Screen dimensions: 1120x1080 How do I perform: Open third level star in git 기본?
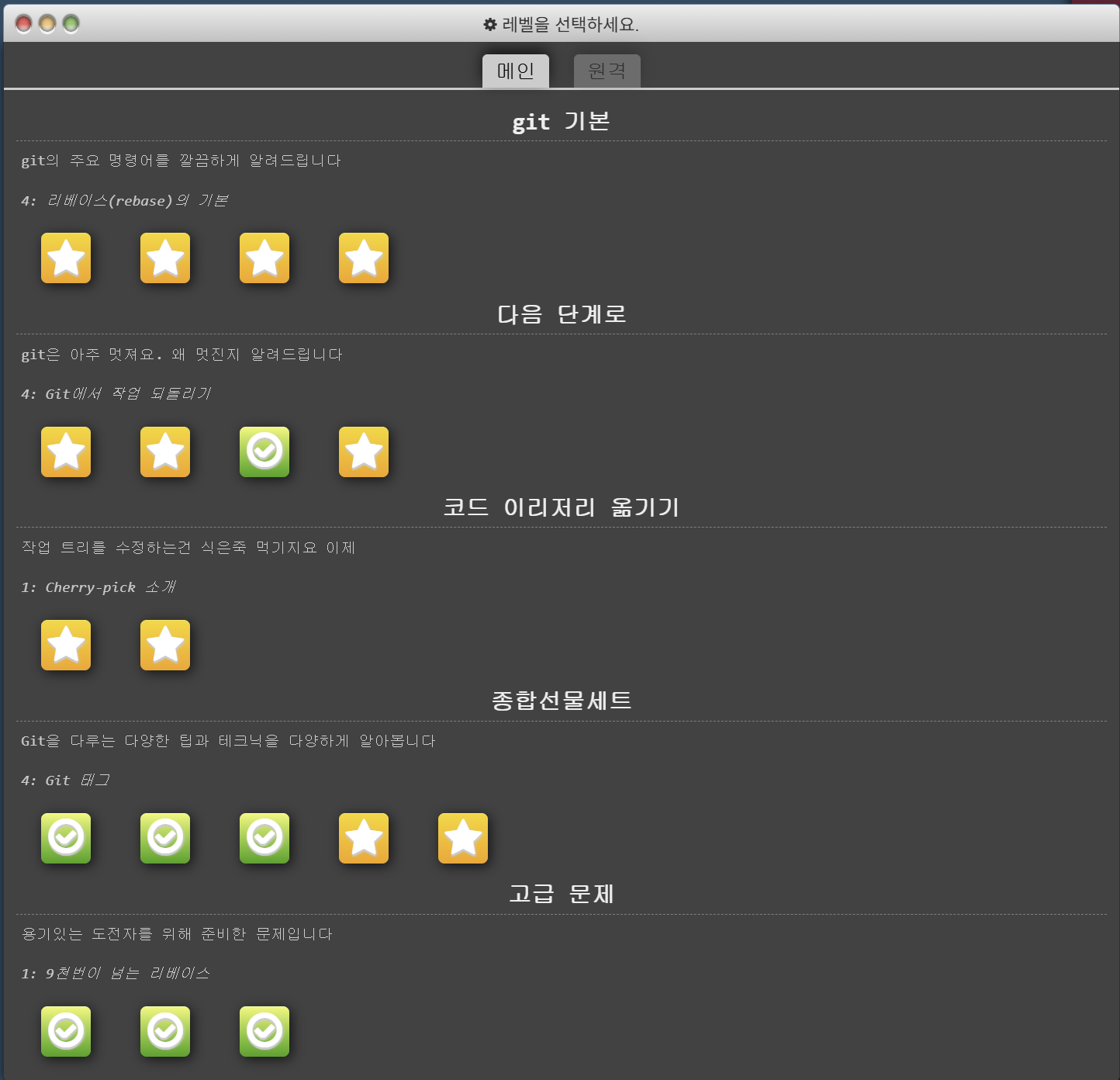(264, 258)
